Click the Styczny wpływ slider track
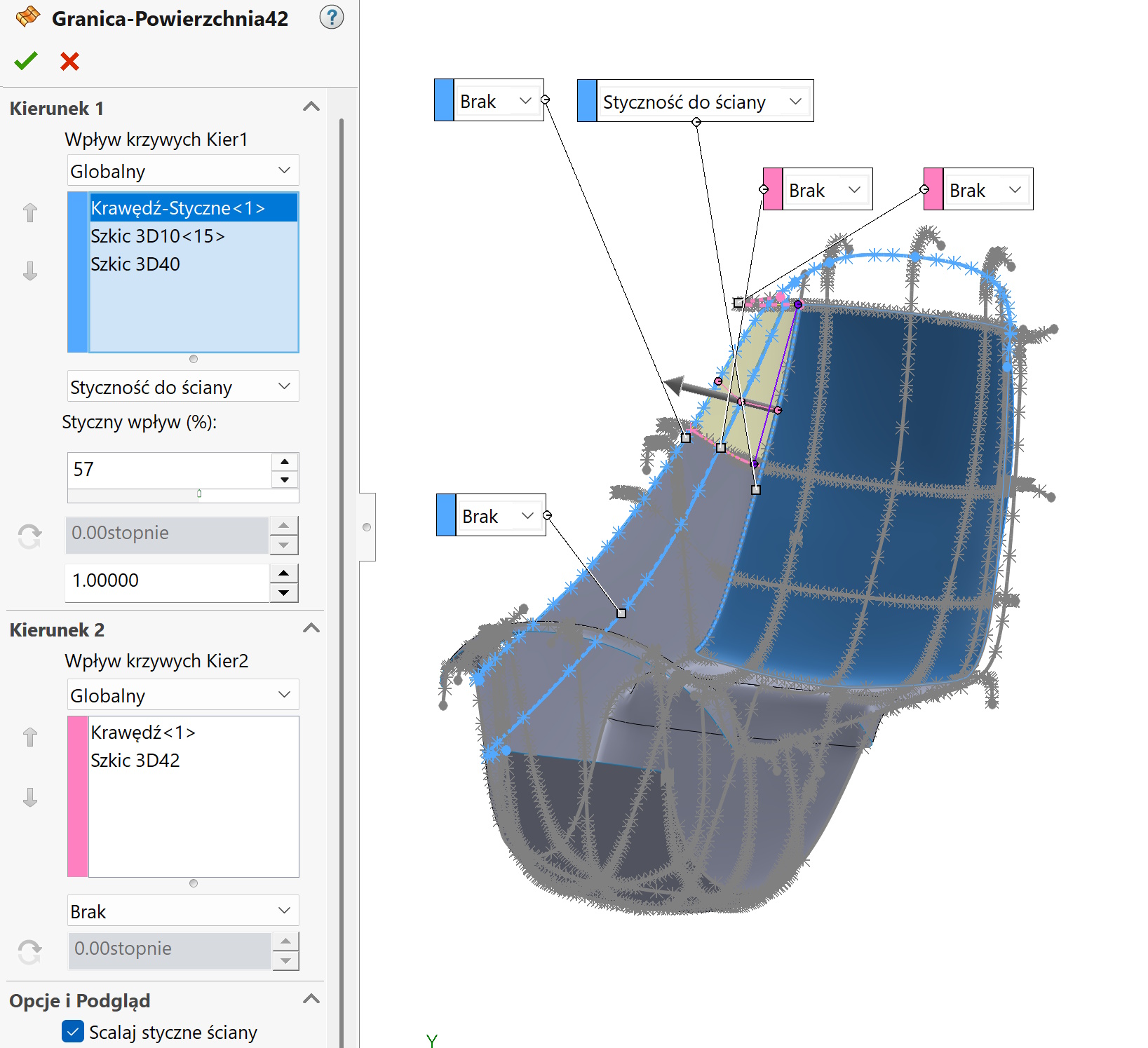This screenshot has height=1048, width=1148. point(183,495)
